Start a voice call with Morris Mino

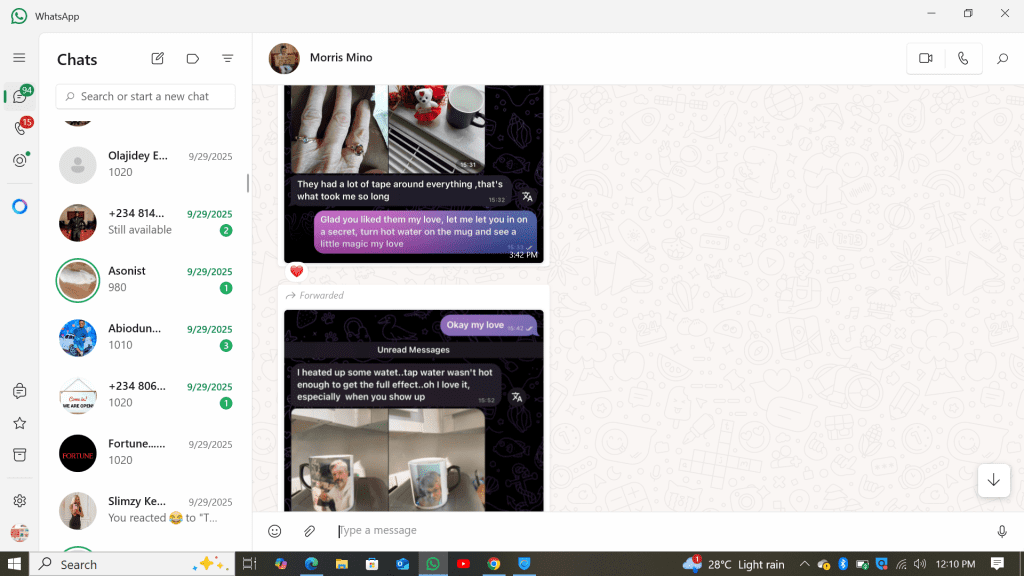tap(962, 59)
